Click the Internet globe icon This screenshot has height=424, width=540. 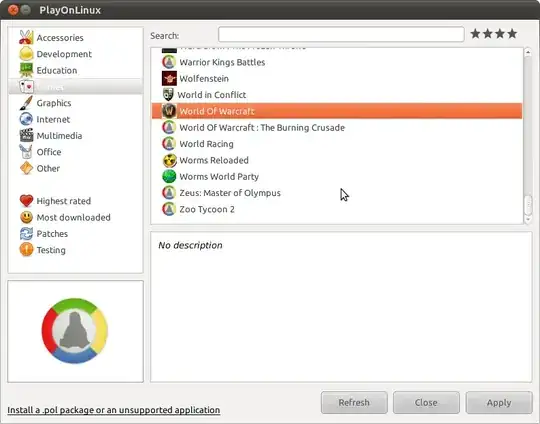[x=26, y=119]
